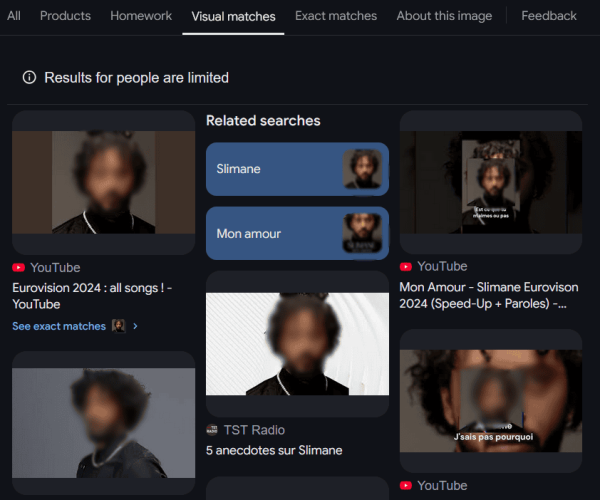Viewport: 600px width, 500px height.
Task: Open the Mon amour related search chip
Action: (x=297, y=233)
